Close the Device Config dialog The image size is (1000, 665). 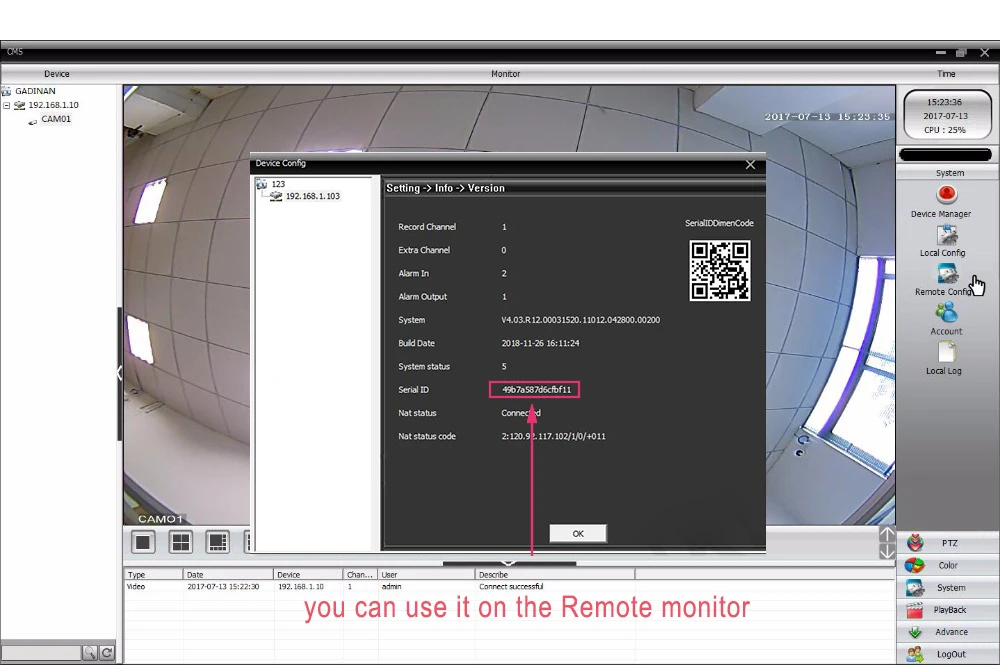750,165
